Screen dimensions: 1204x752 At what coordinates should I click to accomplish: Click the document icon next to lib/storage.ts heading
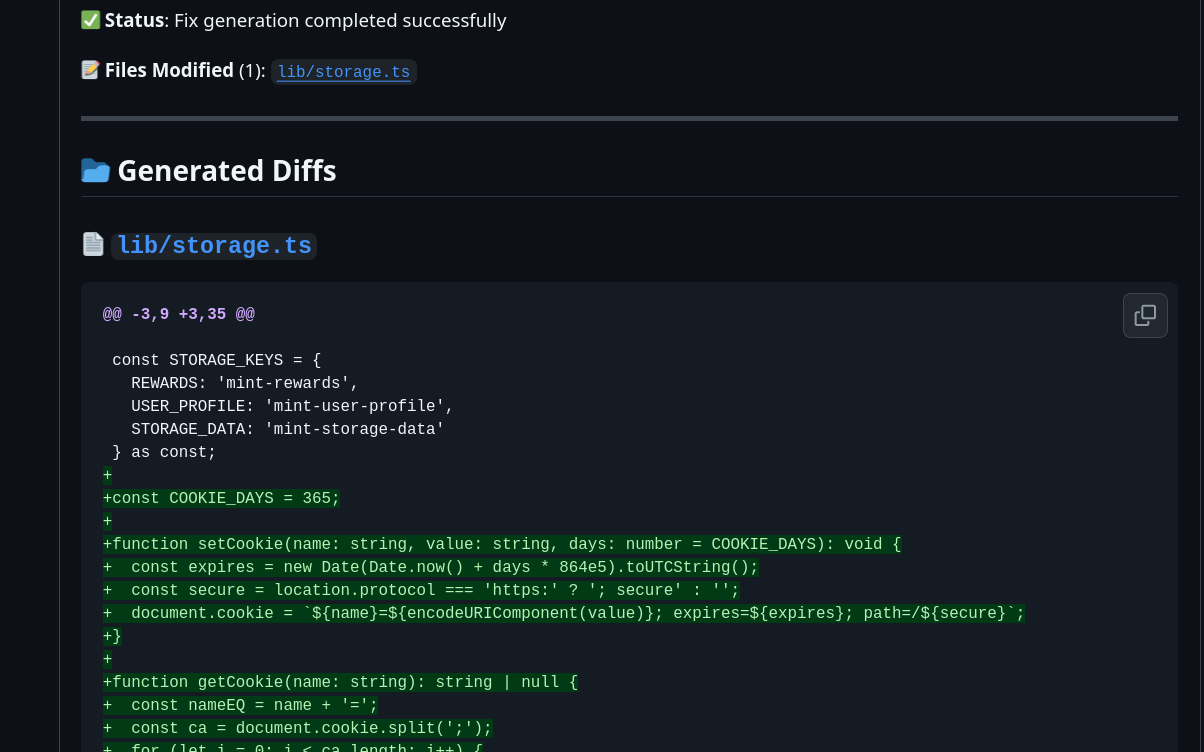93,244
